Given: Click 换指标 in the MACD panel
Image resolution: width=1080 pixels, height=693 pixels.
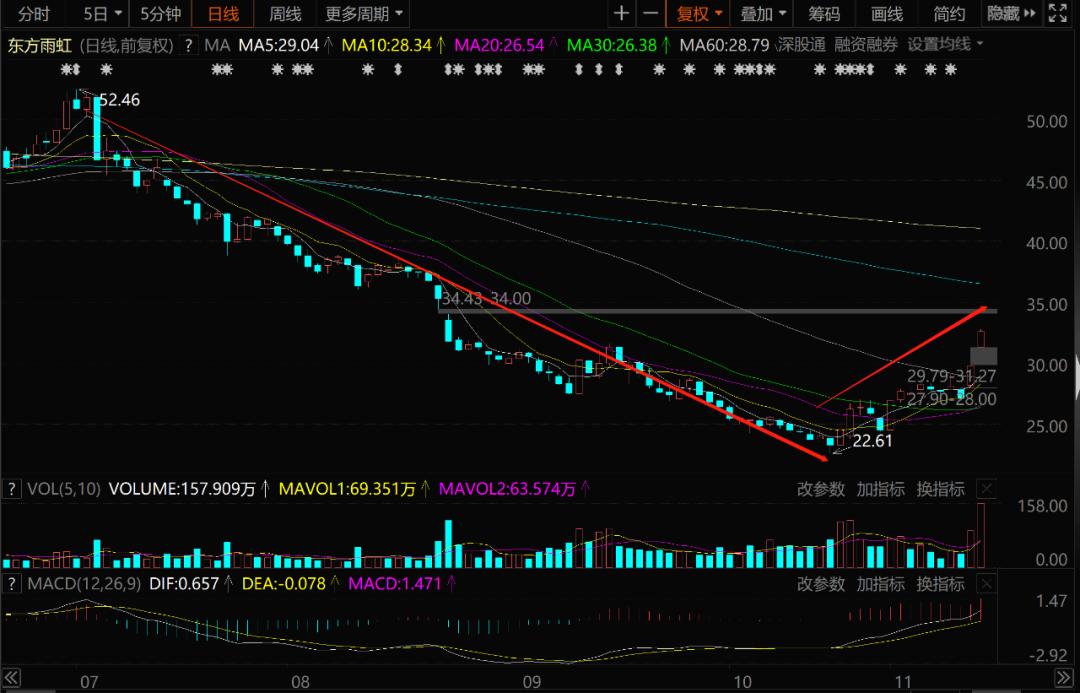Looking at the screenshot, I should pos(940,583).
